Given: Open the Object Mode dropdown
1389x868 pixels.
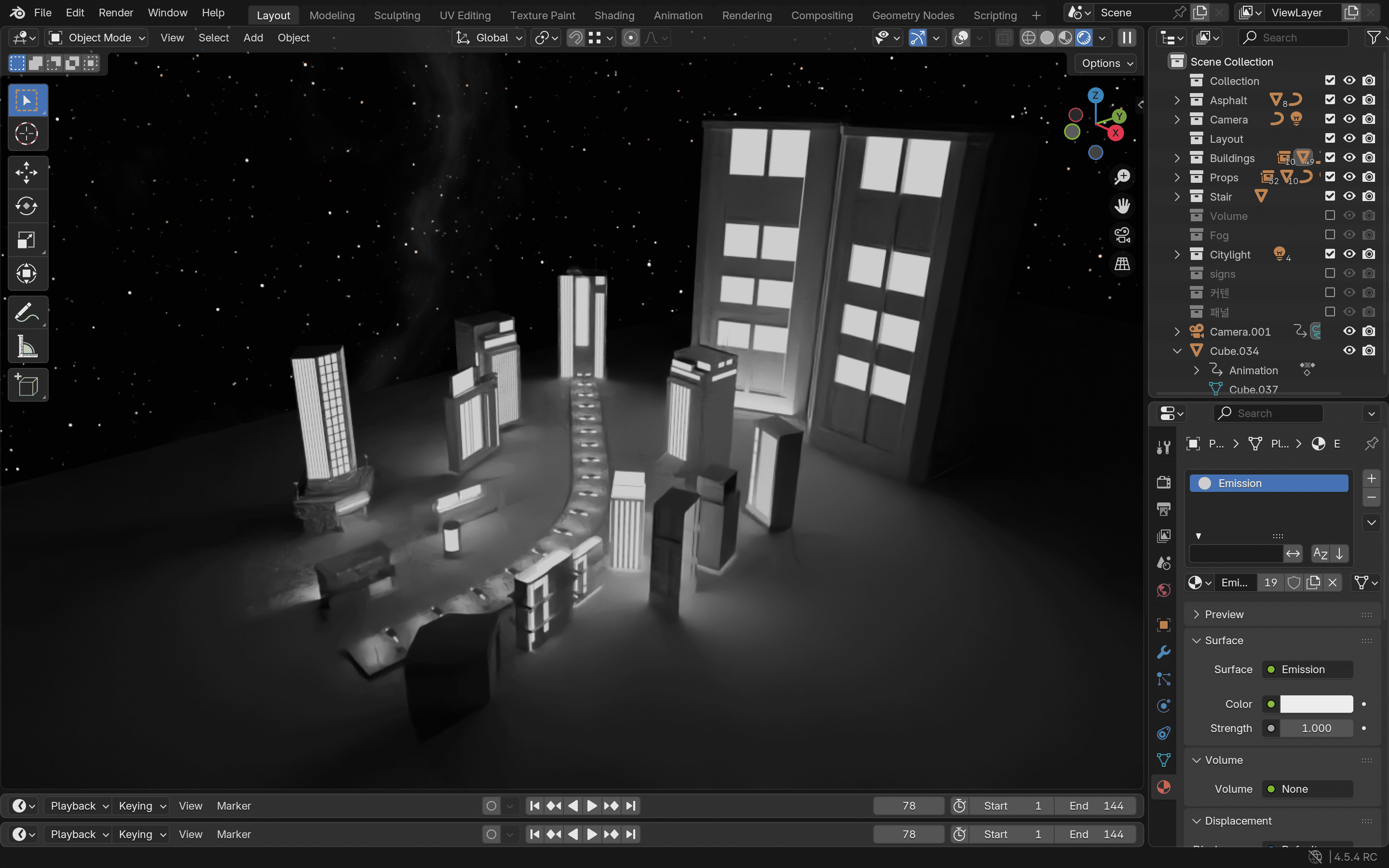Looking at the screenshot, I should 96,38.
